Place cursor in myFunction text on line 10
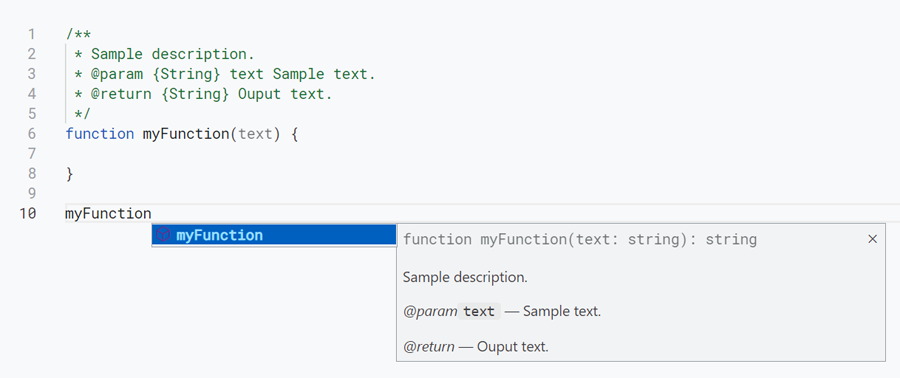Image resolution: width=900 pixels, height=378 pixels. click(x=108, y=213)
